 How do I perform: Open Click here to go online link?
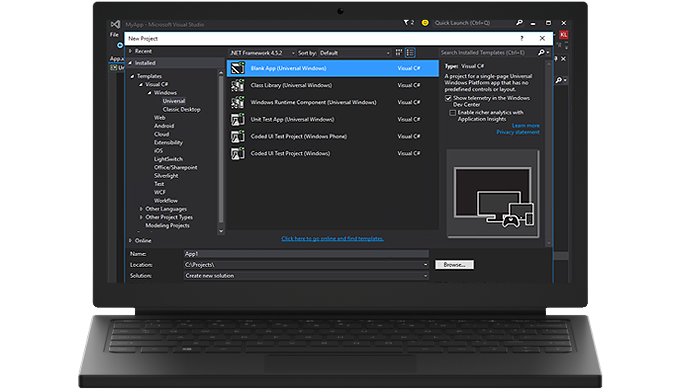(x=332, y=239)
